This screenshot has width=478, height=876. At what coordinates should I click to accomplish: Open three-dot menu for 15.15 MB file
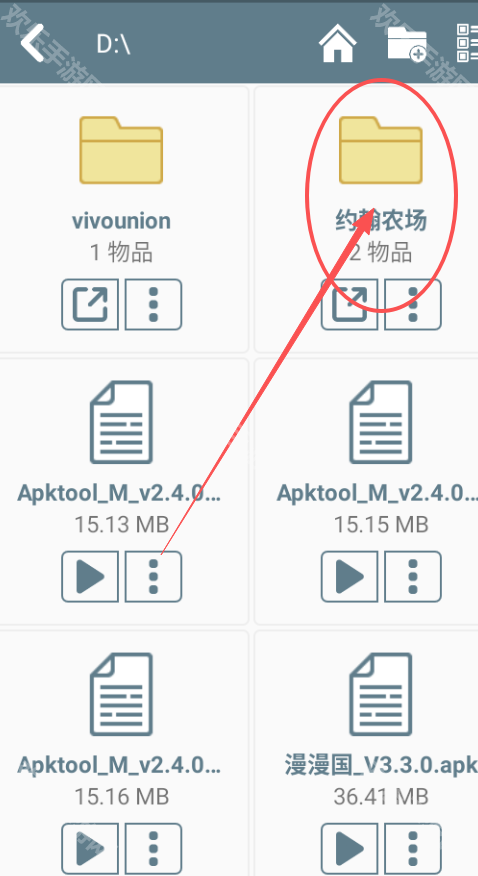413,577
